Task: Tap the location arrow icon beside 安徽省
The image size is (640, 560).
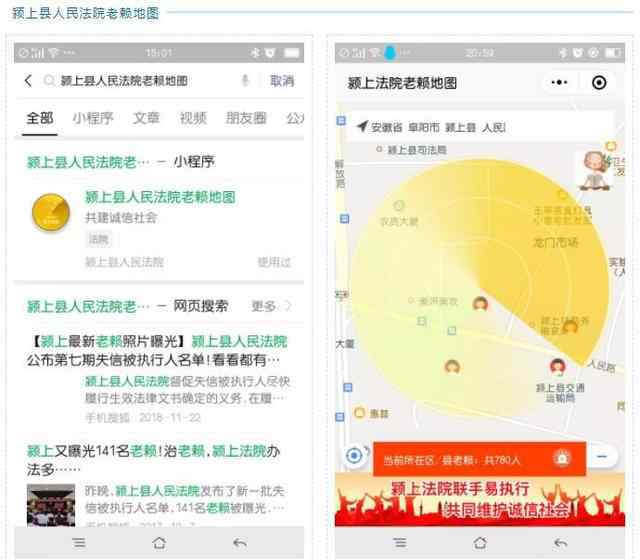Action: tap(362, 126)
